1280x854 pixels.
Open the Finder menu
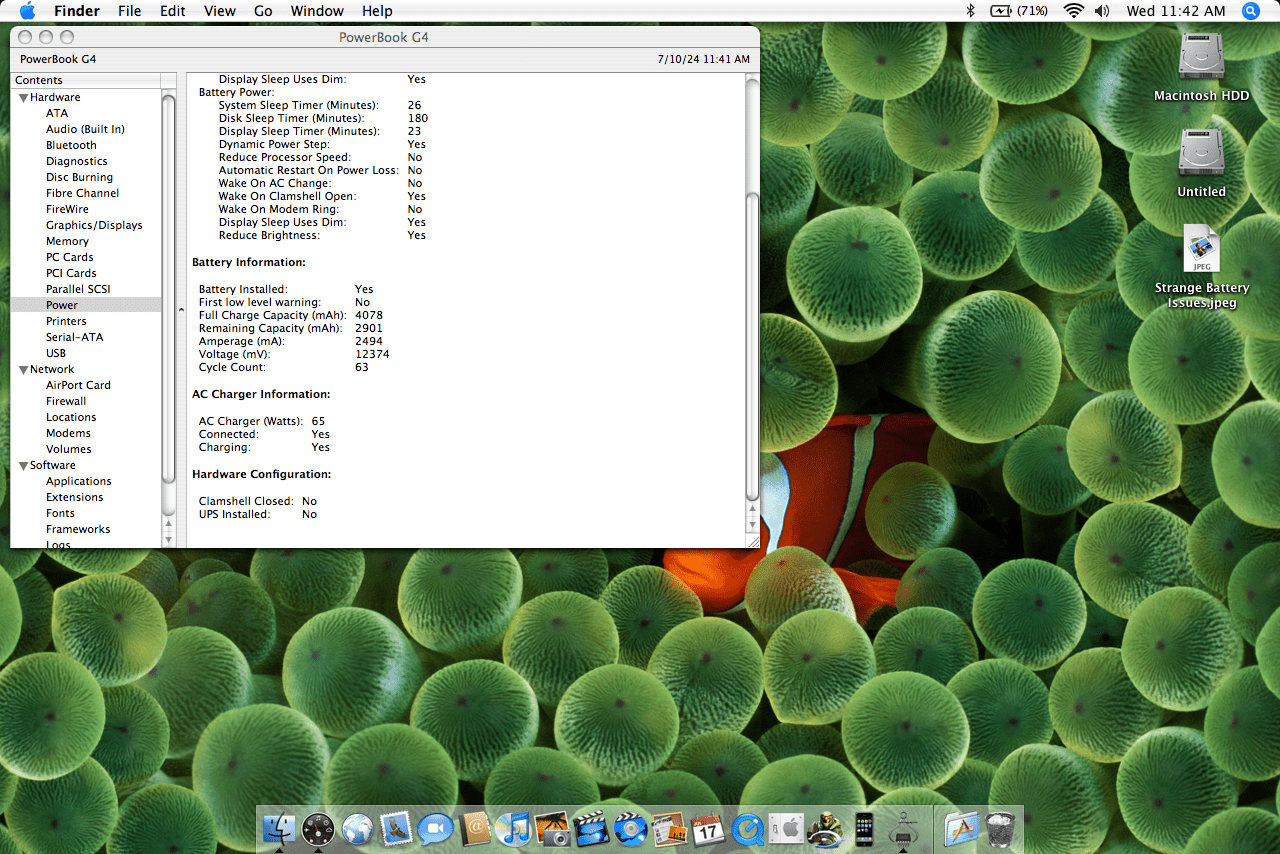tap(77, 11)
